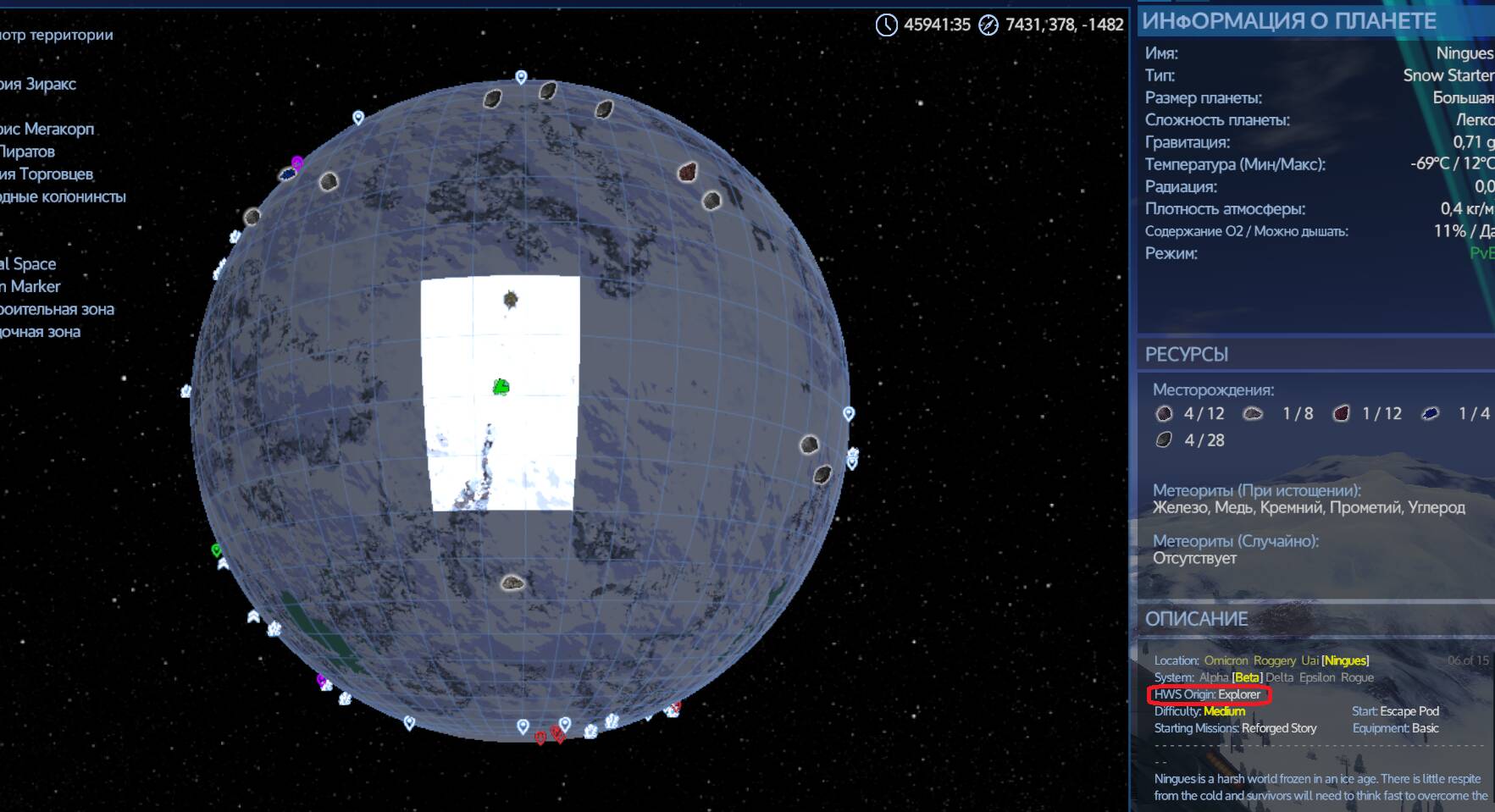Click the red ore icon labeled 1/12 in resources
The image size is (1495, 812).
click(x=1341, y=414)
